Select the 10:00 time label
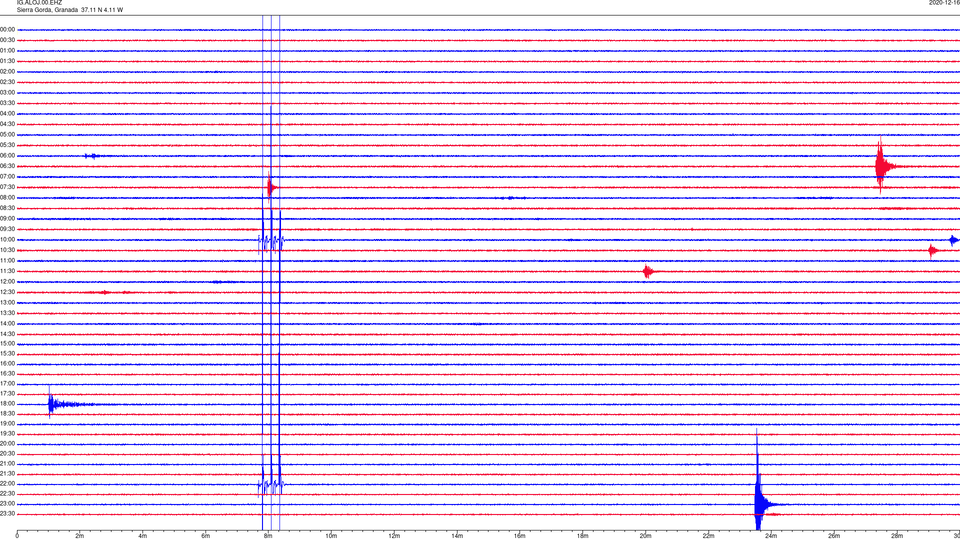This screenshot has width=960, height=540. pyautogui.click(x=7, y=240)
